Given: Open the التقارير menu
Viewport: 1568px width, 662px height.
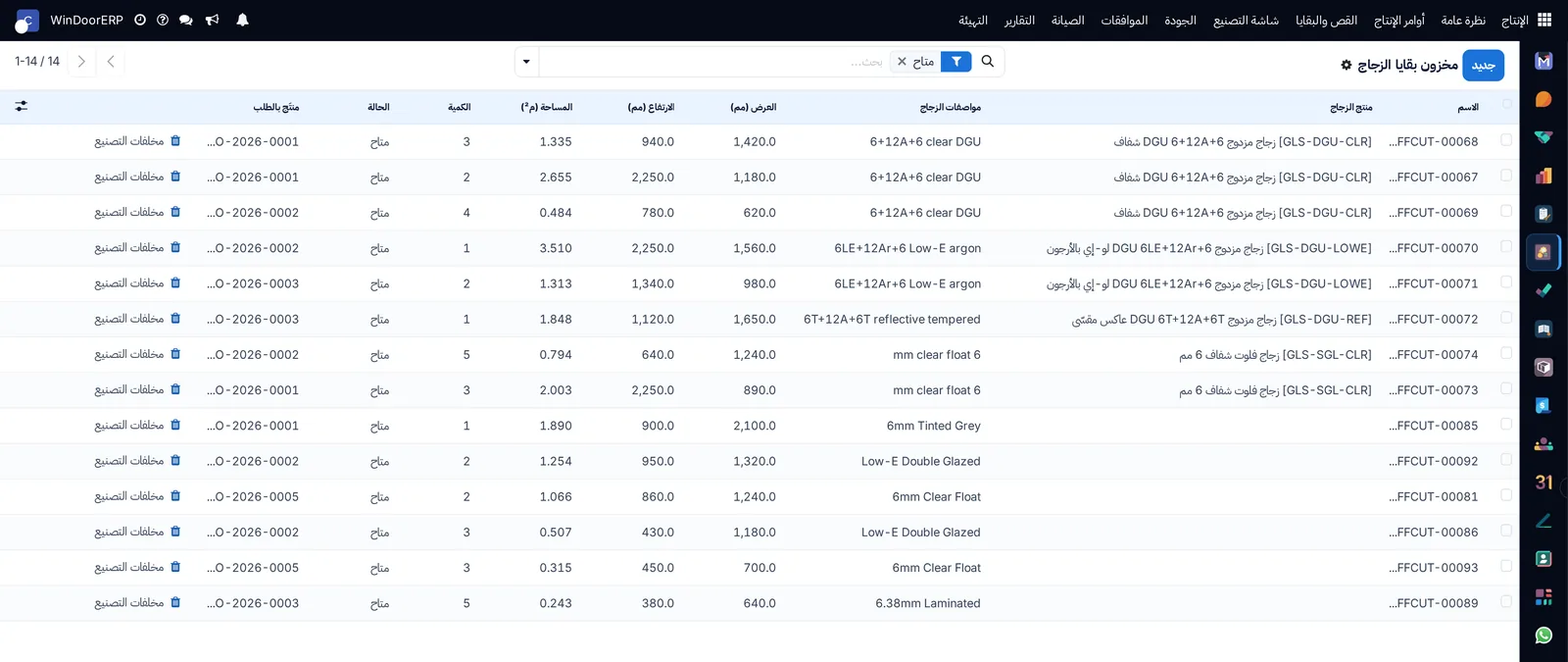Looking at the screenshot, I should [1019, 21].
